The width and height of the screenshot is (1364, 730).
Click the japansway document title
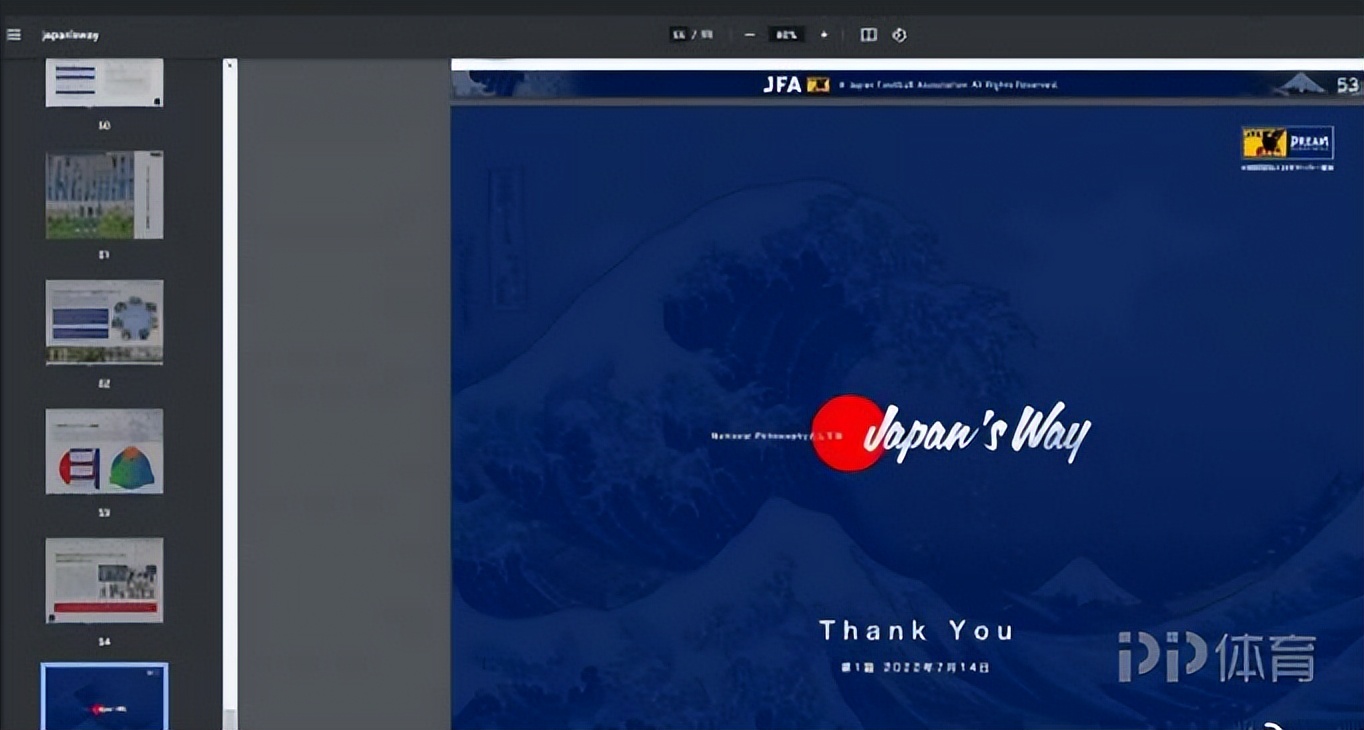70,35
